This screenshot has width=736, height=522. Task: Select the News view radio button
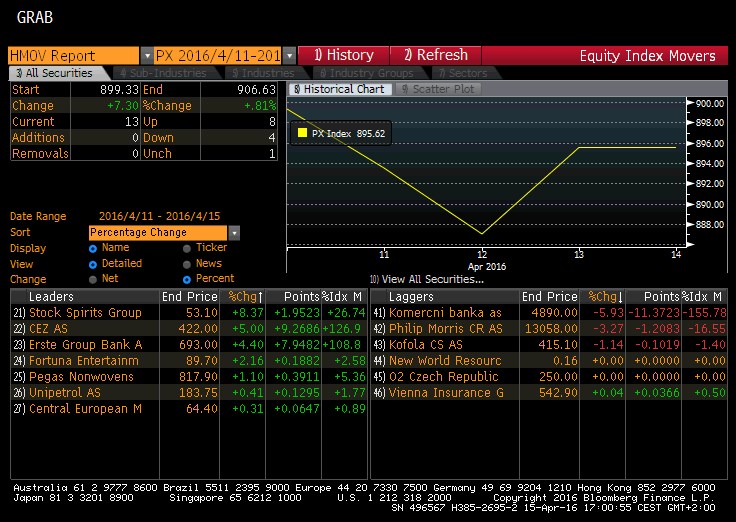pos(187,265)
